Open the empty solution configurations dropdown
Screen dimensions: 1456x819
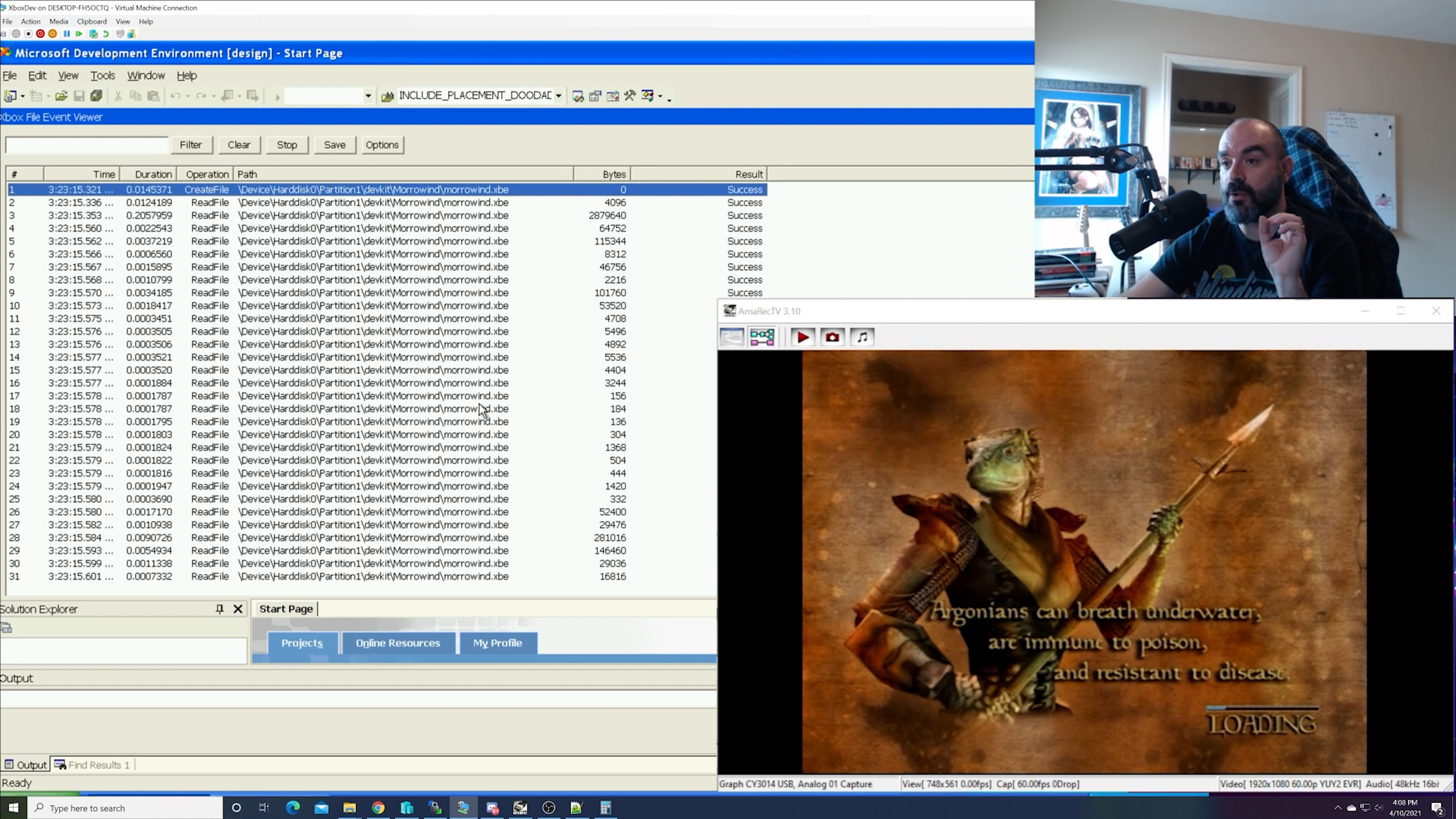(367, 96)
